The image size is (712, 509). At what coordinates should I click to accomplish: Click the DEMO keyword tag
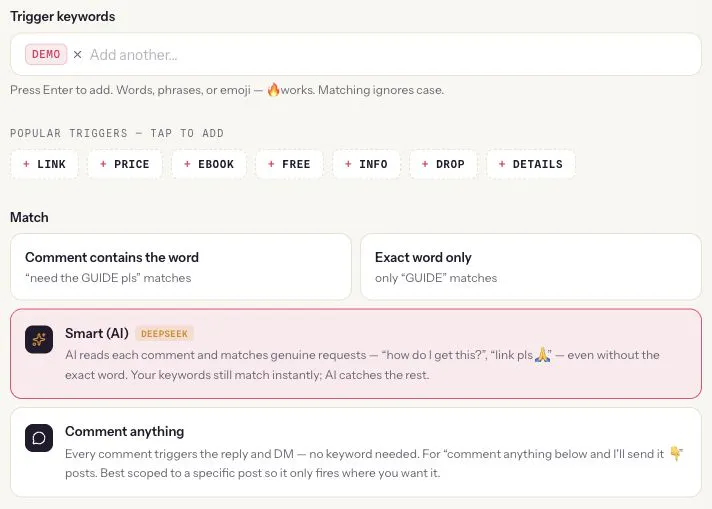(46, 54)
